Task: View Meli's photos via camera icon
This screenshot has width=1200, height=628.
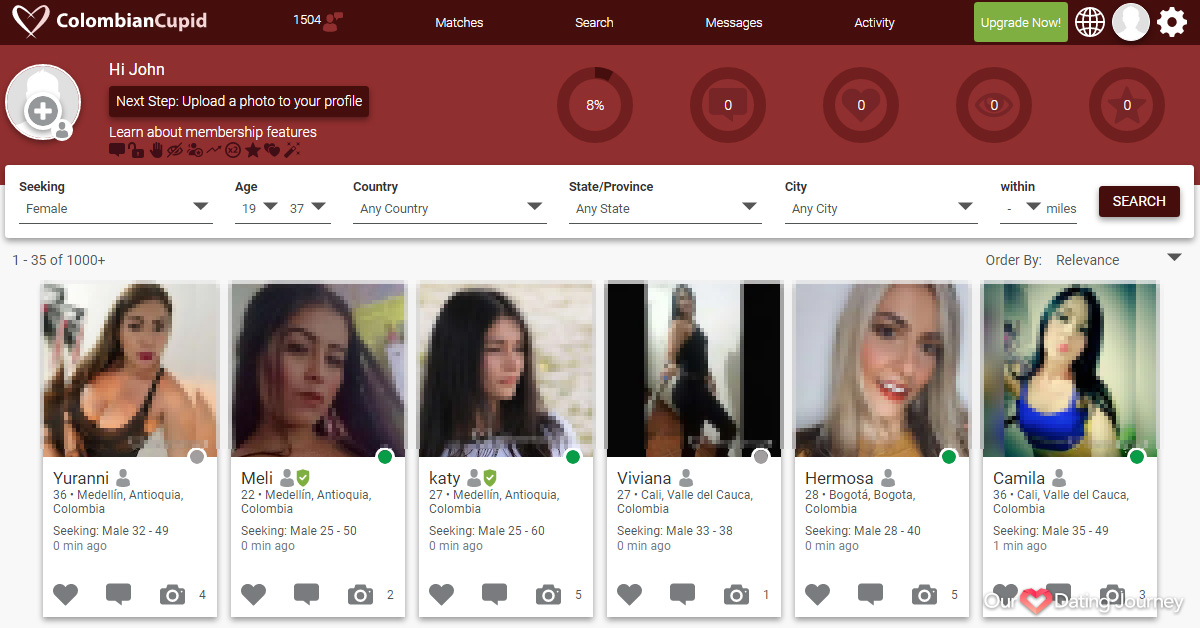Action: pyautogui.click(x=361, y=595)
